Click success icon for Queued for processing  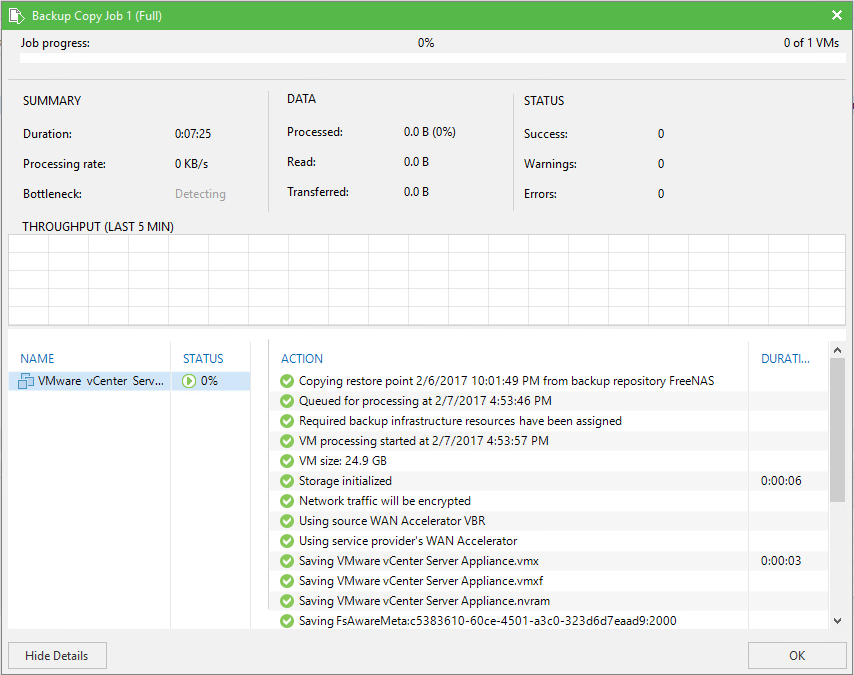287,402
